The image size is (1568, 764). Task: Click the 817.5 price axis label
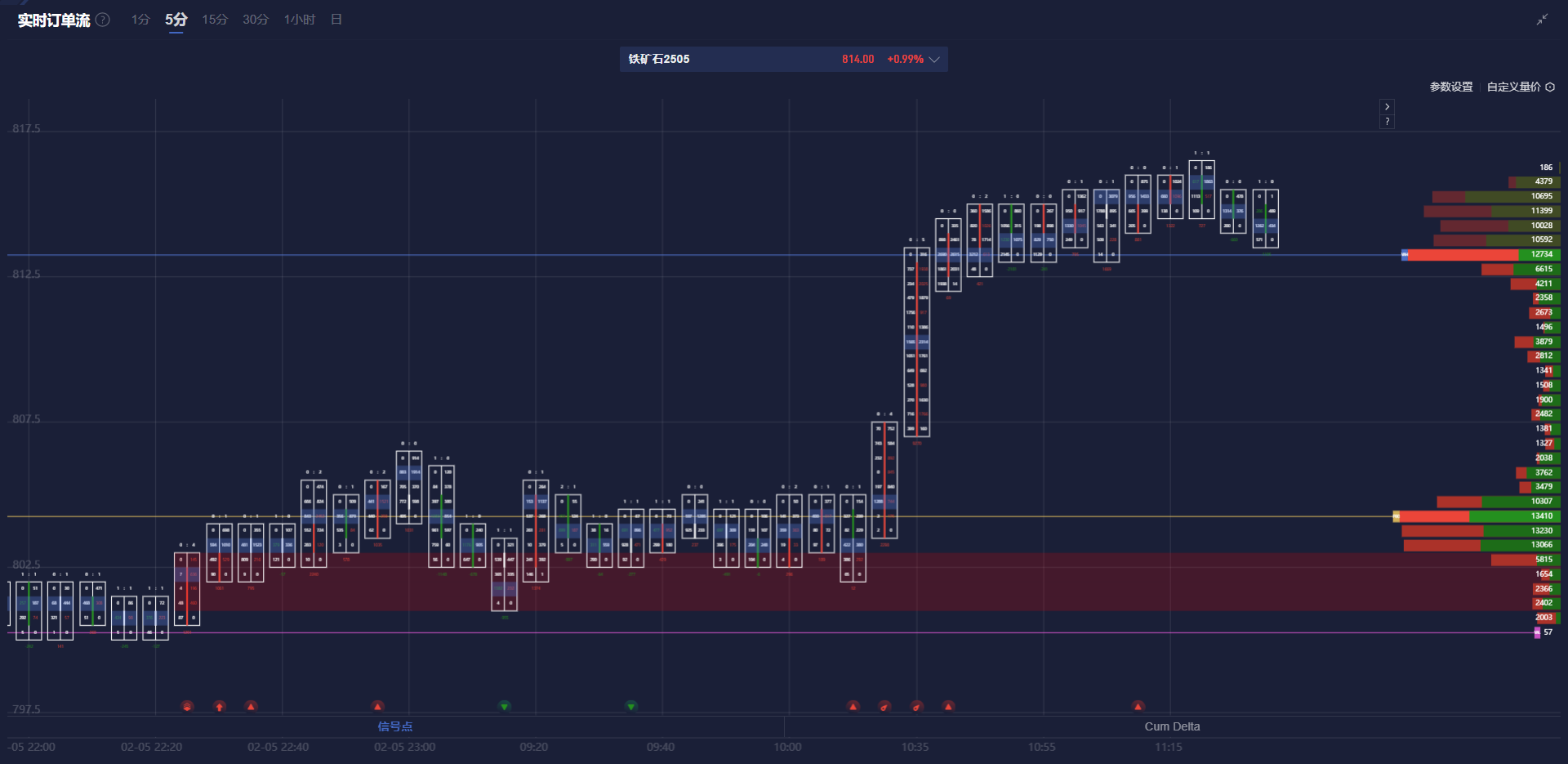[x=26, y=129]
